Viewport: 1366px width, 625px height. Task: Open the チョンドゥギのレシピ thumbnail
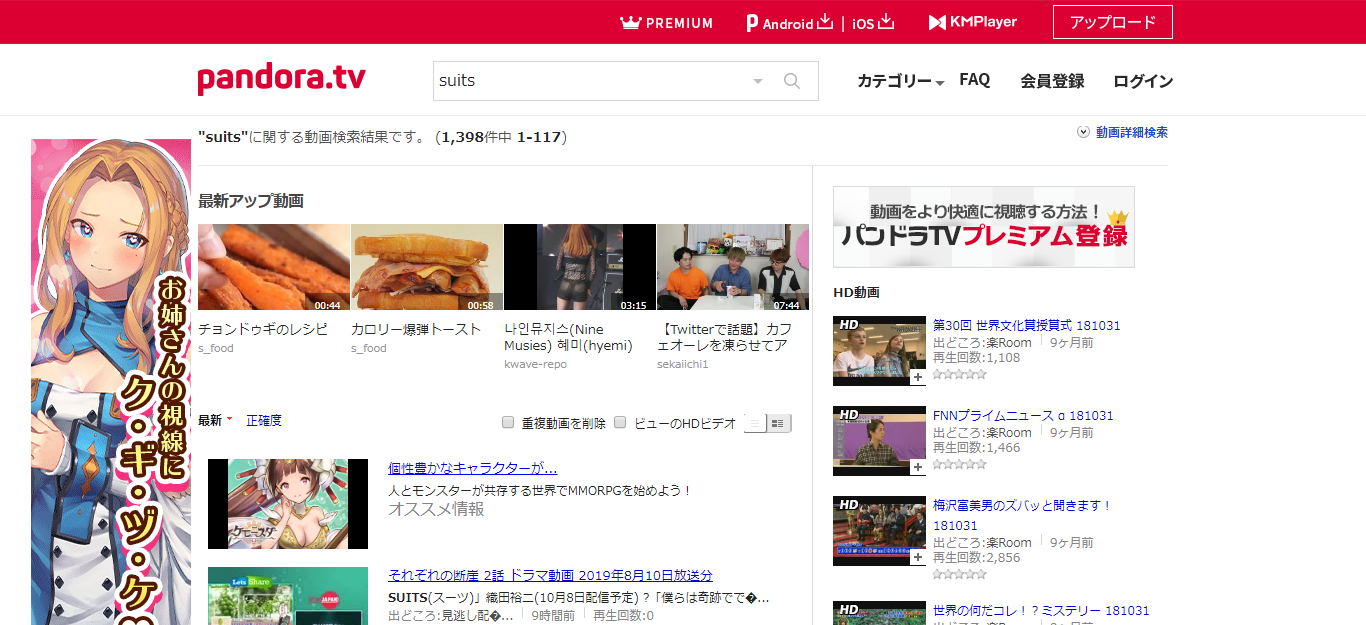[x=274, y=267]
